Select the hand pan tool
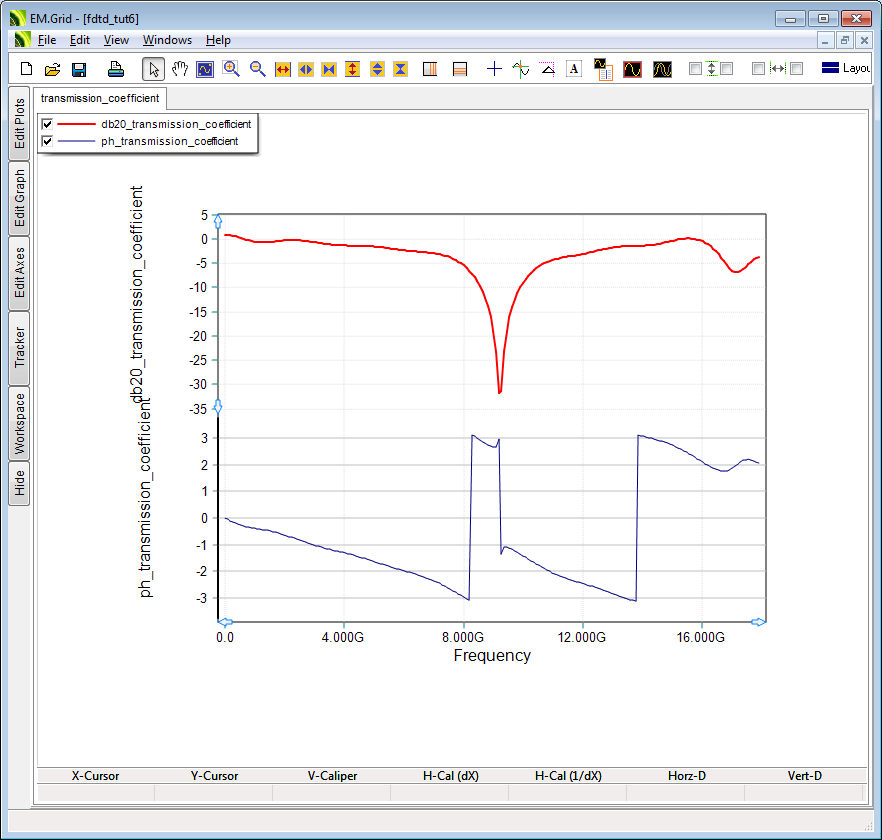Viewport: 882px width, 840px height. coord(180,69)
